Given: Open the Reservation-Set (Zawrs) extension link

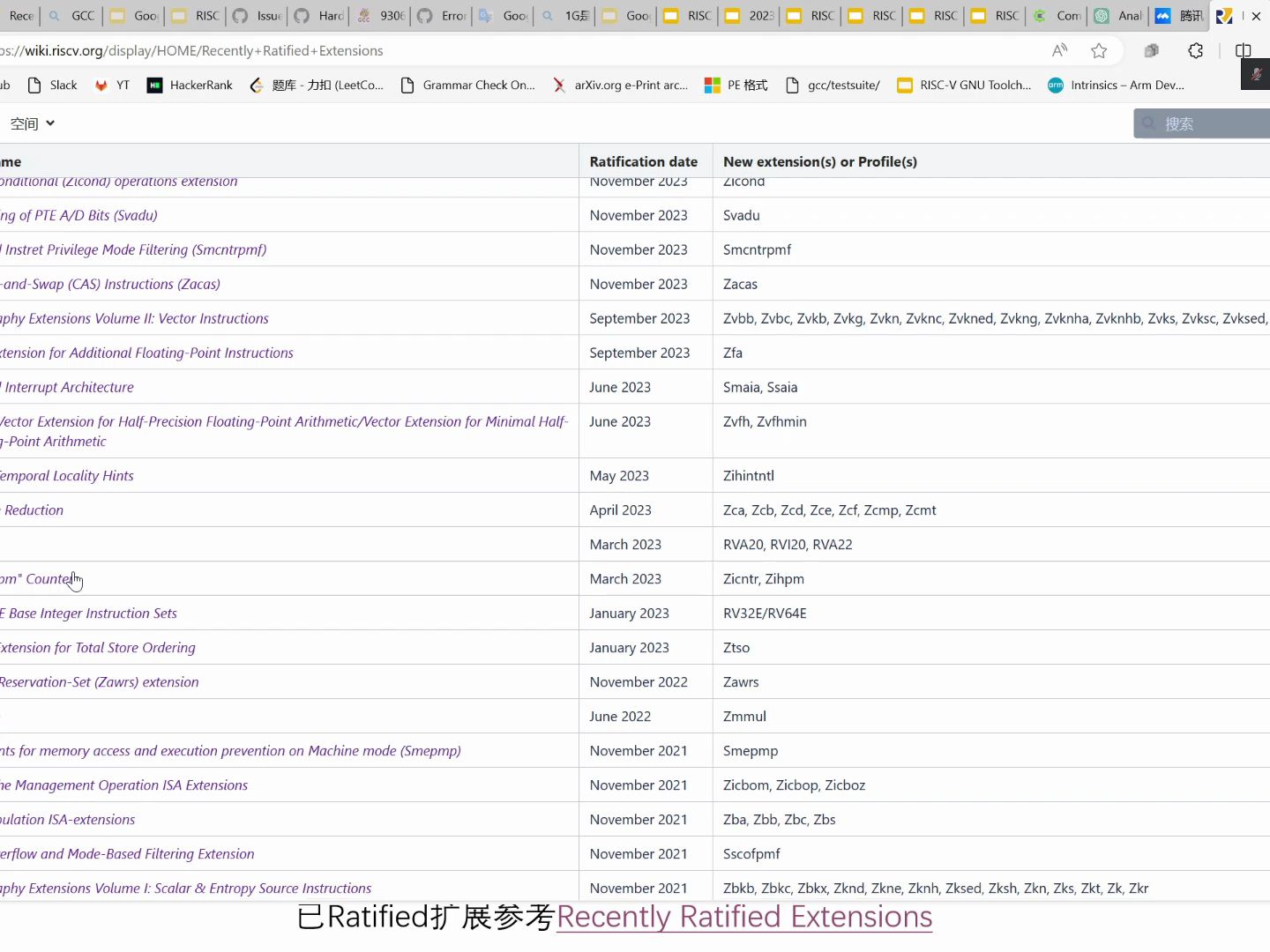Looking at the screenshot, I should click(100, 681).
